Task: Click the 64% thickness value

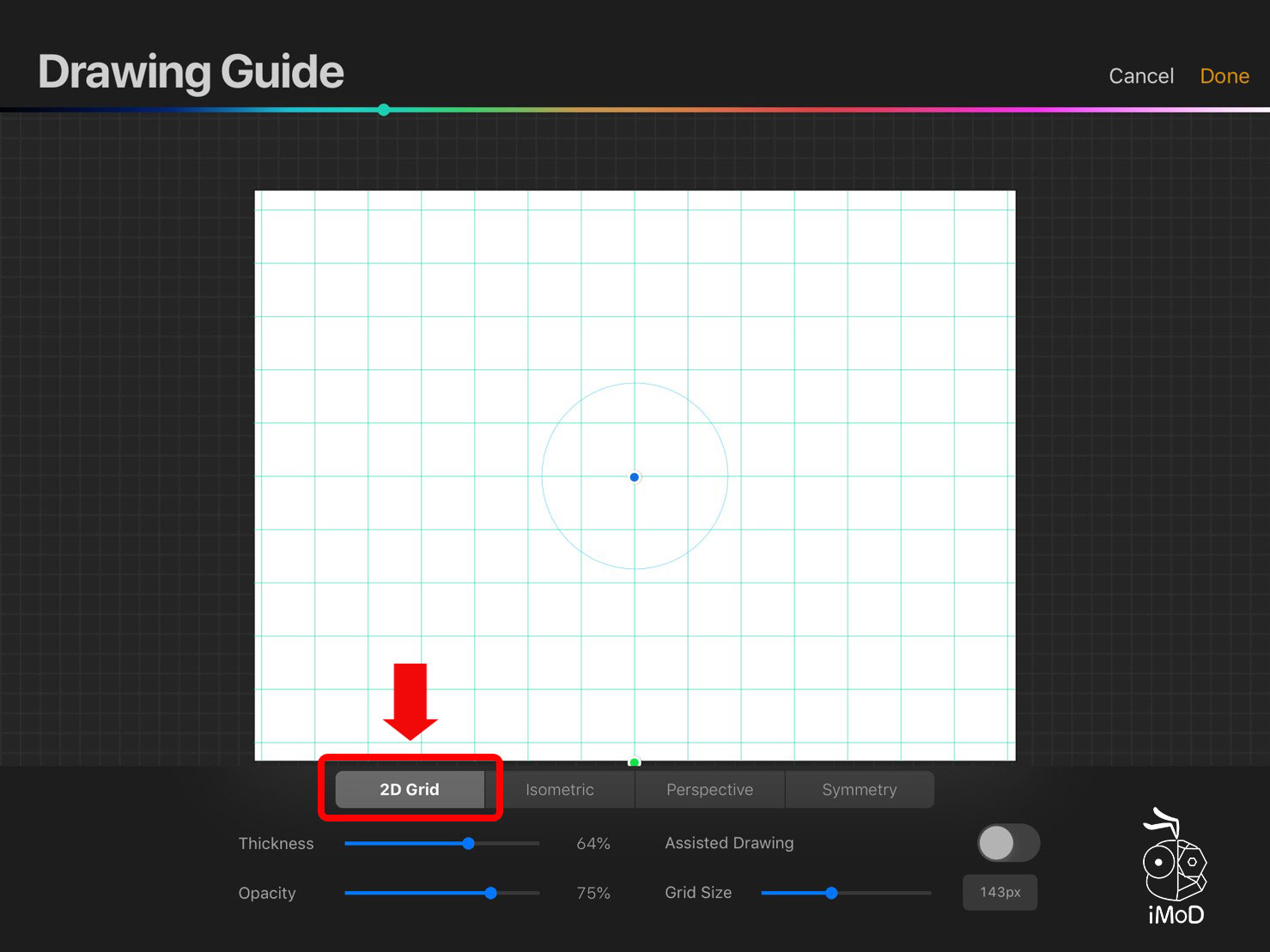Action: tap(593, 844)
